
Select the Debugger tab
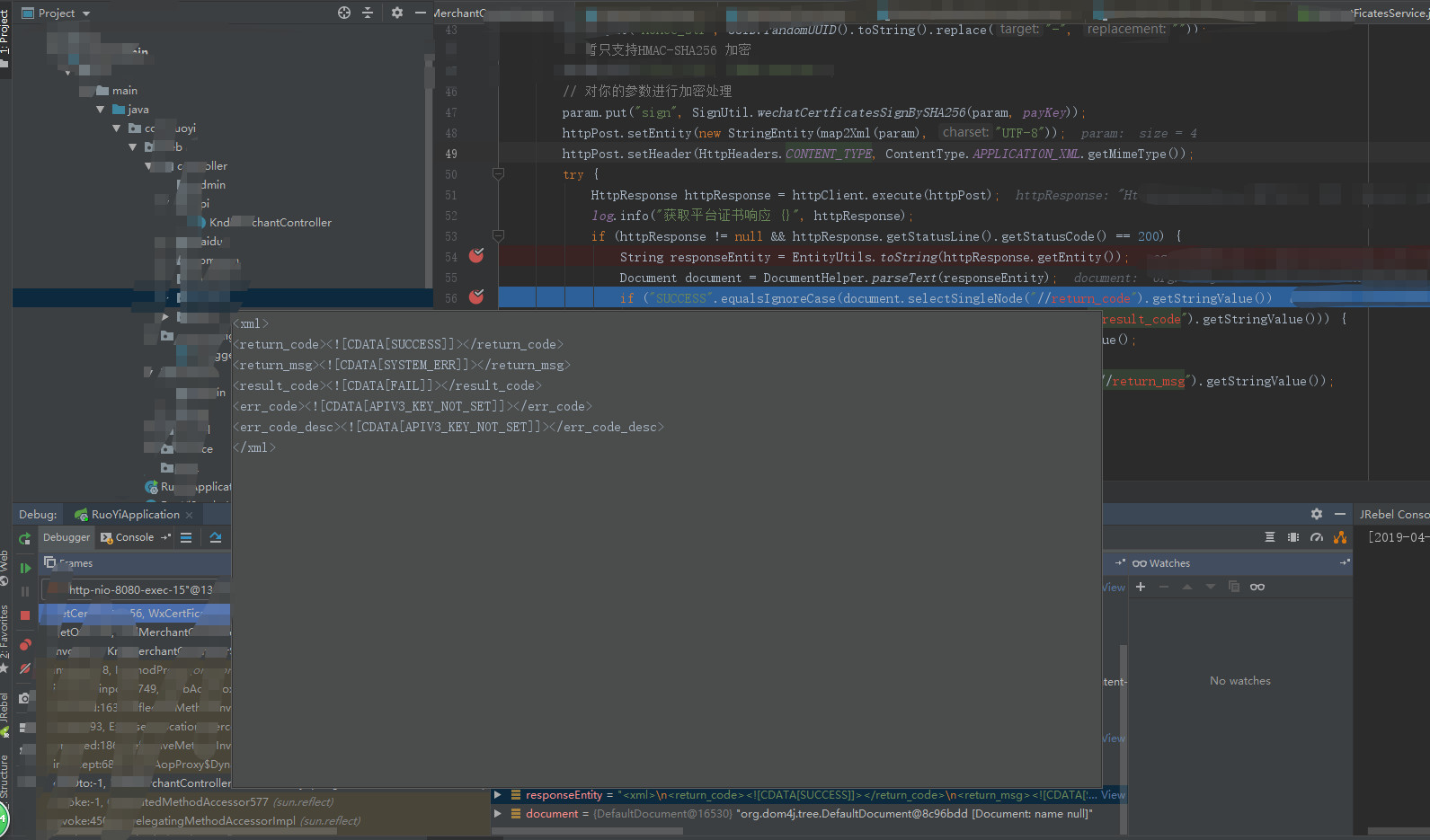click(67, 537)
